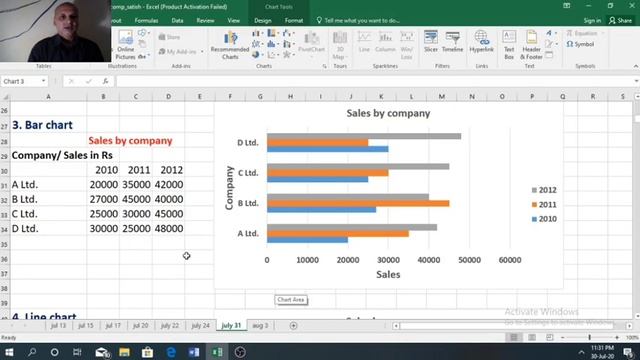The height and width of the screenshot is (360, 640).
Task: Collapse the ribbon with the arrow
Action: coord(636,66)
